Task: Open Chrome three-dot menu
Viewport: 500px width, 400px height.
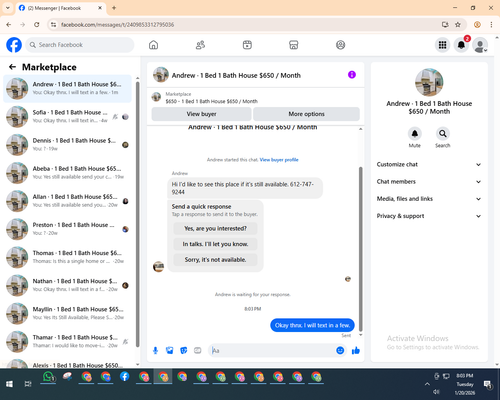Action: pos(491,25)
